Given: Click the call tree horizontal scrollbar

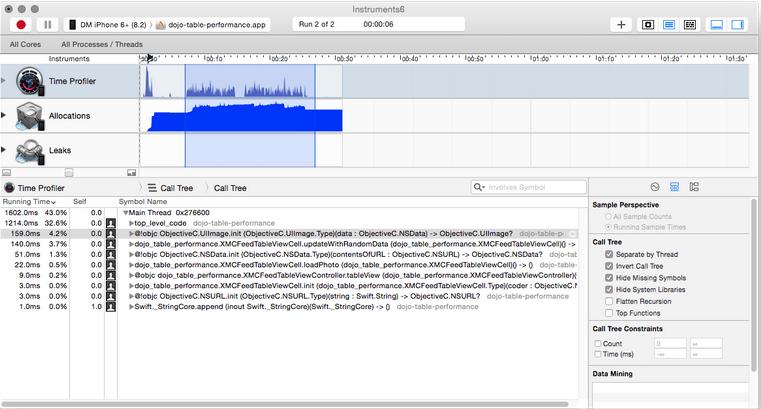Looking at the screenshot, I should pyautogui.click(x=284, y=404).
